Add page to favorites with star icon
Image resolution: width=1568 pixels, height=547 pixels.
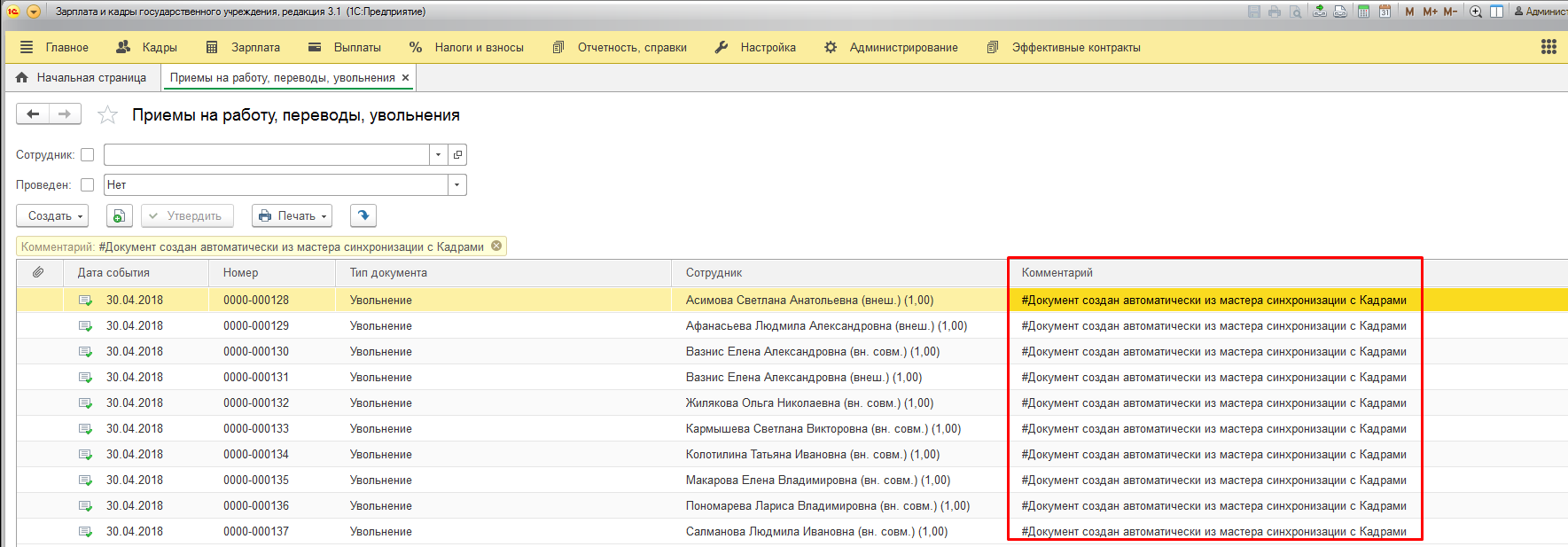[x=107, y=115]
